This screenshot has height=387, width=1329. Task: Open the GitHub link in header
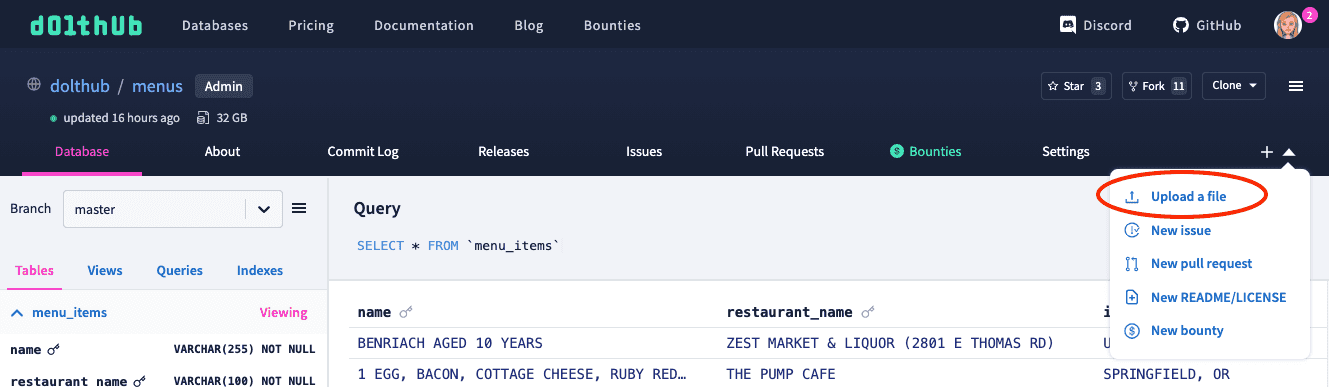(1207, 25)
